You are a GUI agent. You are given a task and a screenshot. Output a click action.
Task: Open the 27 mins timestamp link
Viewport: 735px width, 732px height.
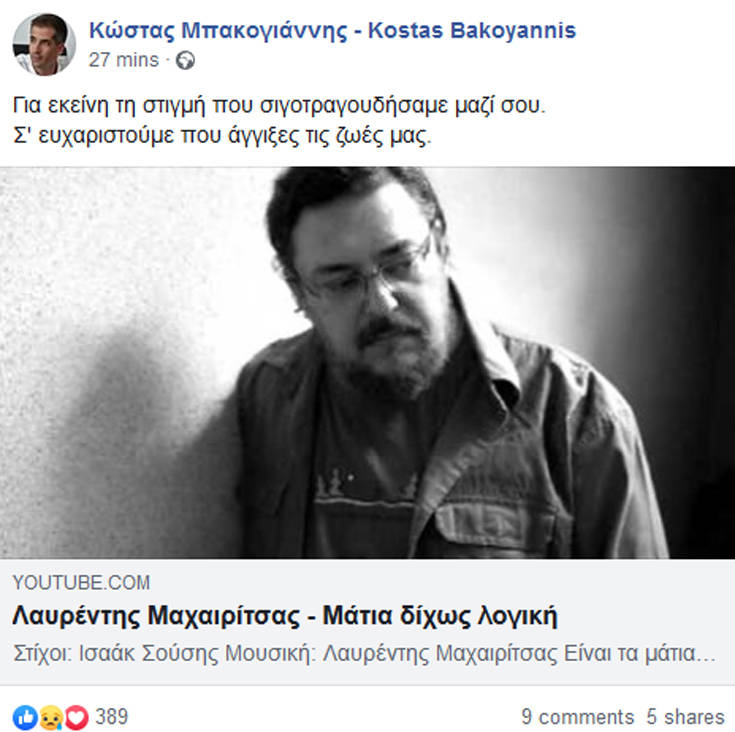coord(124,60)
